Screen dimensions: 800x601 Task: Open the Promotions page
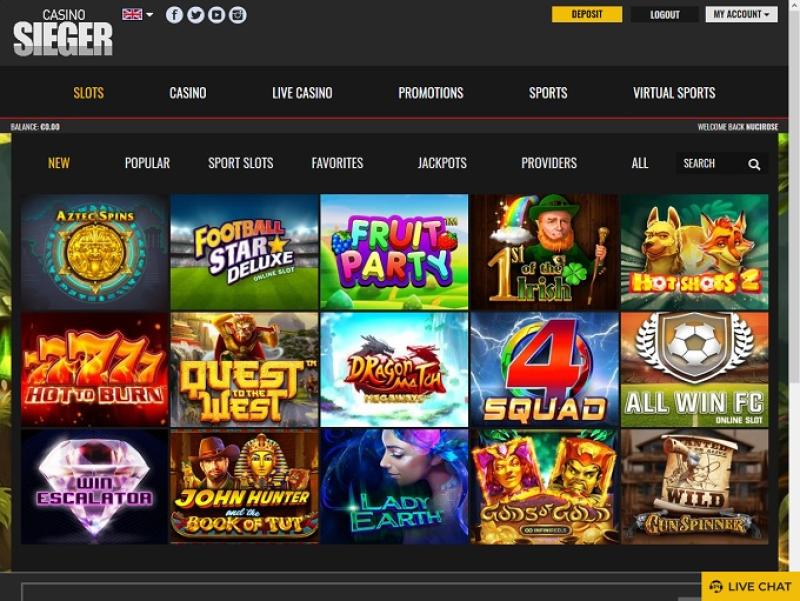[431, 93]
